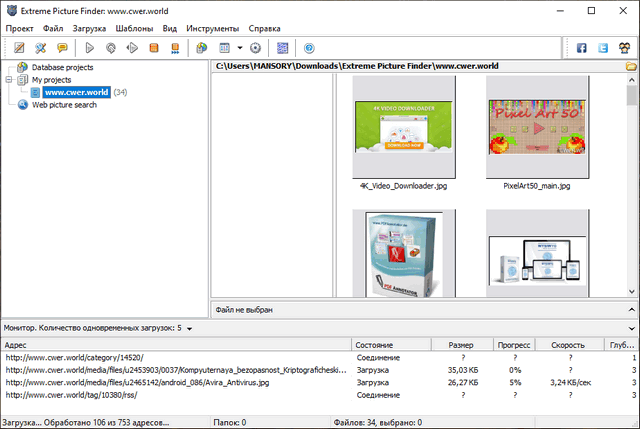Open the destination folder icon
Viewport: 640px width, 429px height.
pyautogui.click(x=631, y=66)
